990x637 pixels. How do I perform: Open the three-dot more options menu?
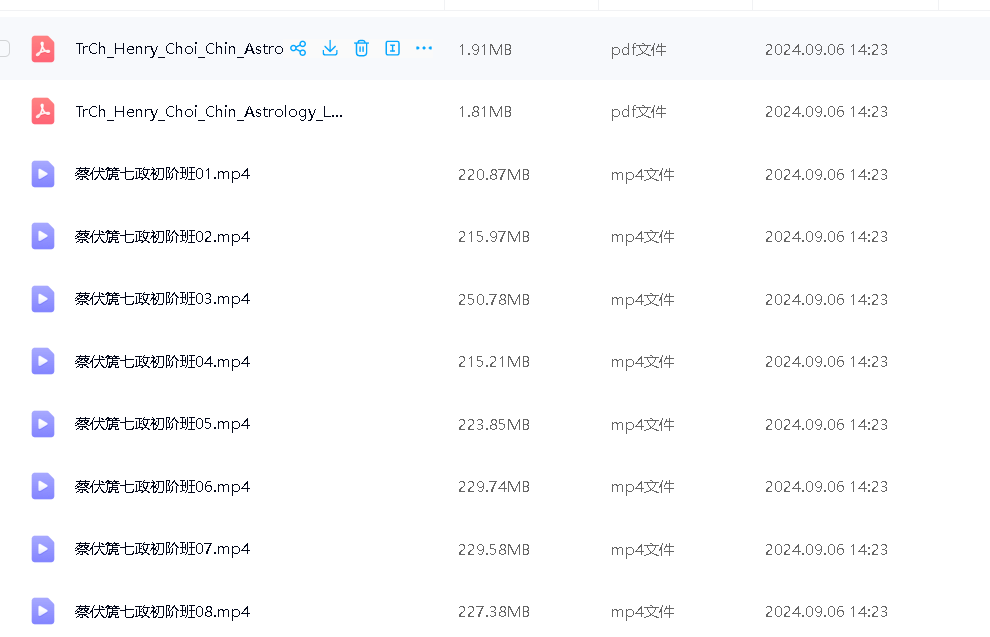424,48
